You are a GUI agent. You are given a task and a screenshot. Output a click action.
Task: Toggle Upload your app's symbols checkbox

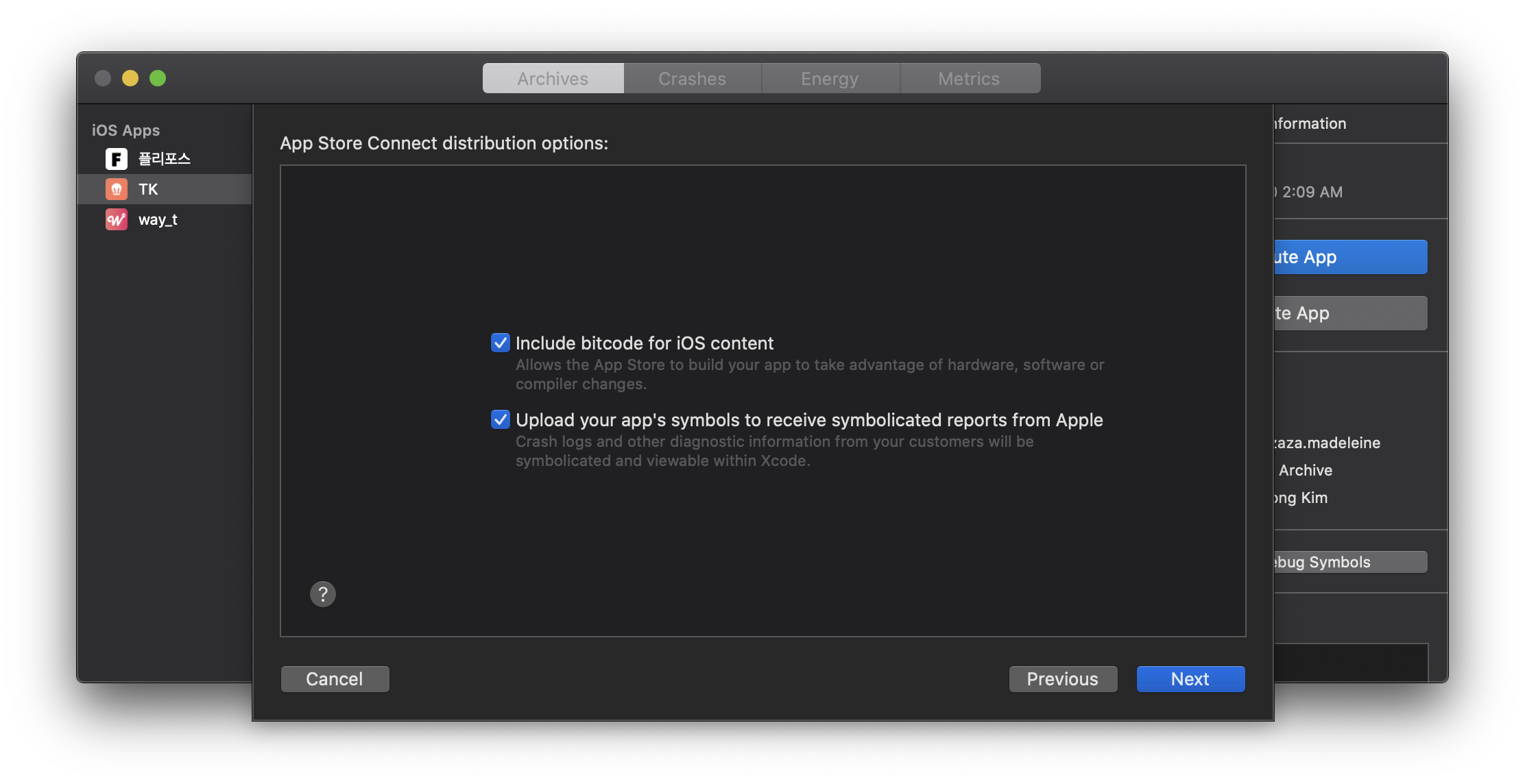(x=501, y=419)
